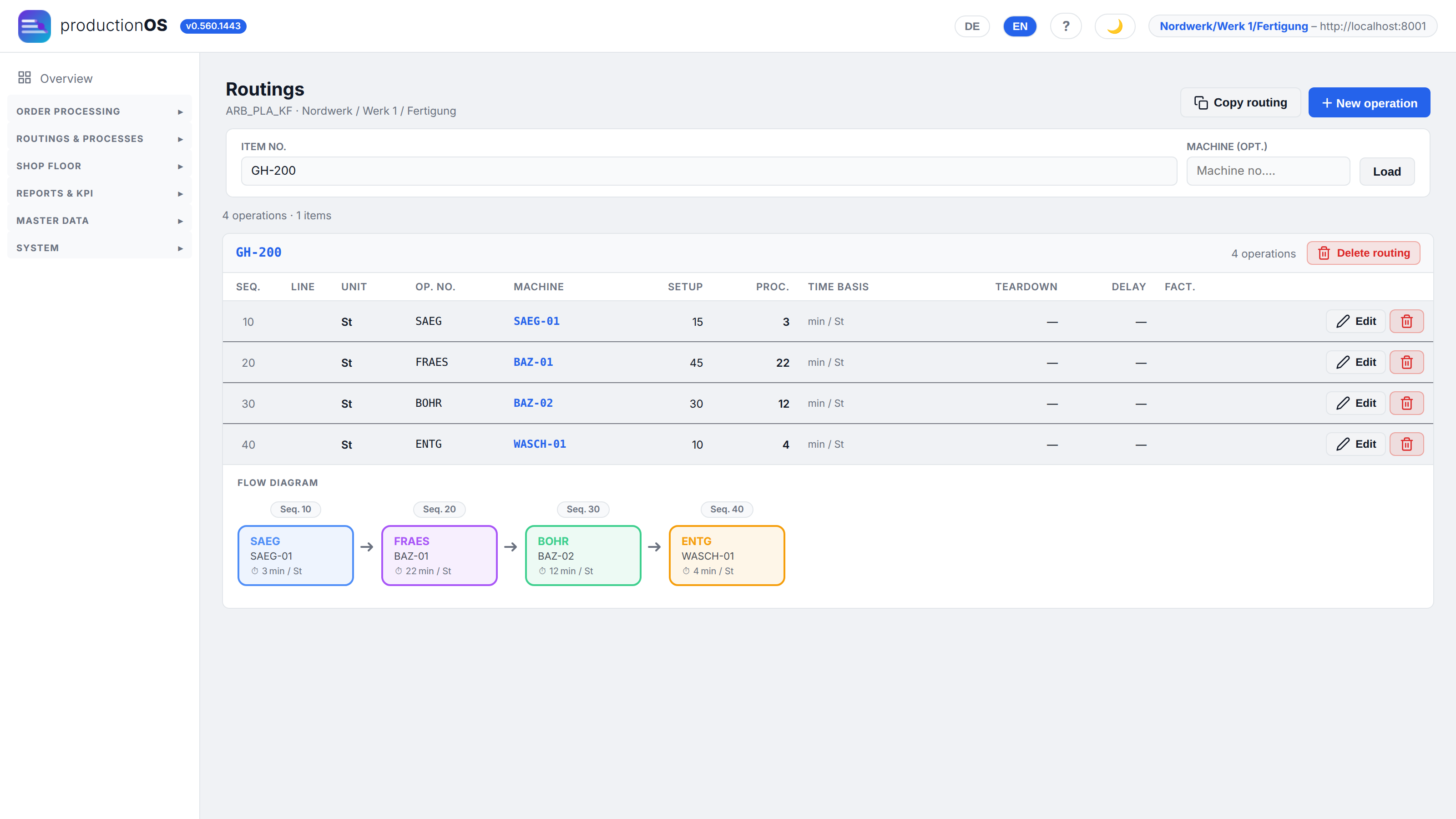Click the productionOS logo icon
Image resolution: width=1456 pixels, height=819 pixels.
click(x=34, y=26)
